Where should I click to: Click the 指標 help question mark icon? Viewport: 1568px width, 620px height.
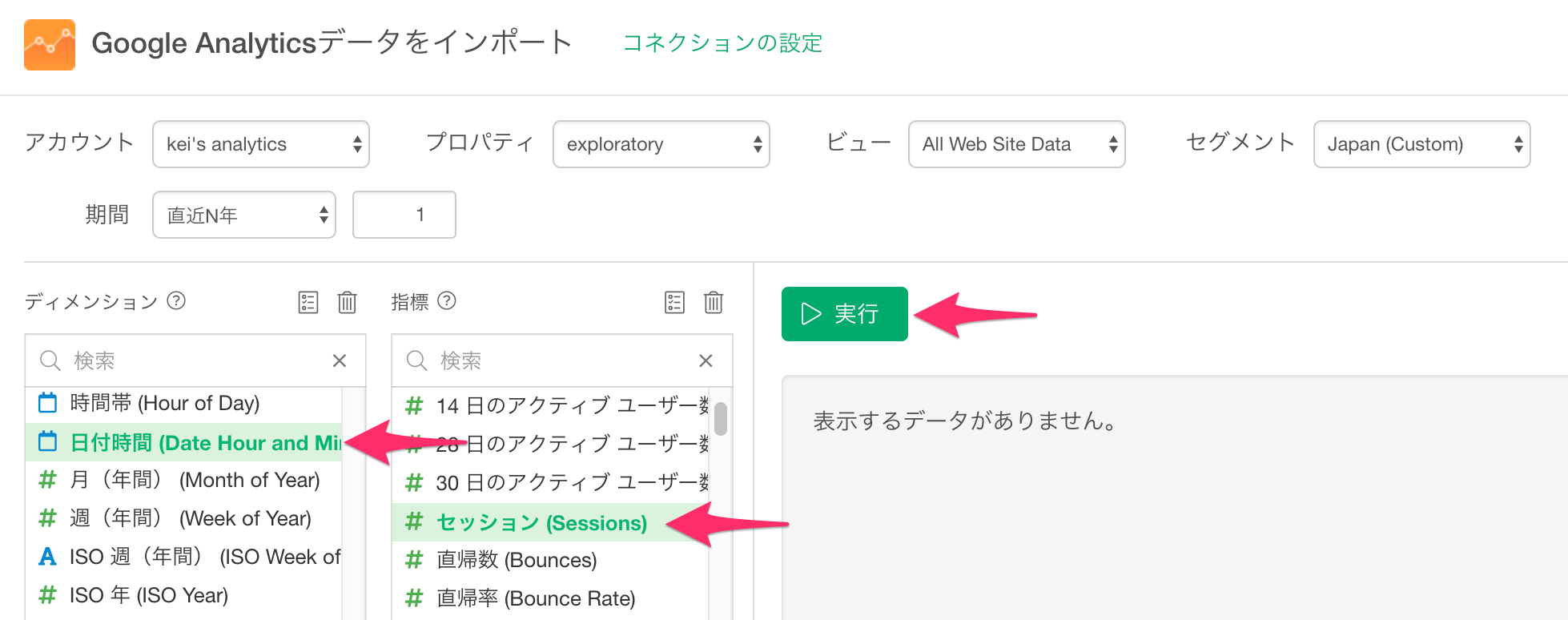click(x=447, y=300)
